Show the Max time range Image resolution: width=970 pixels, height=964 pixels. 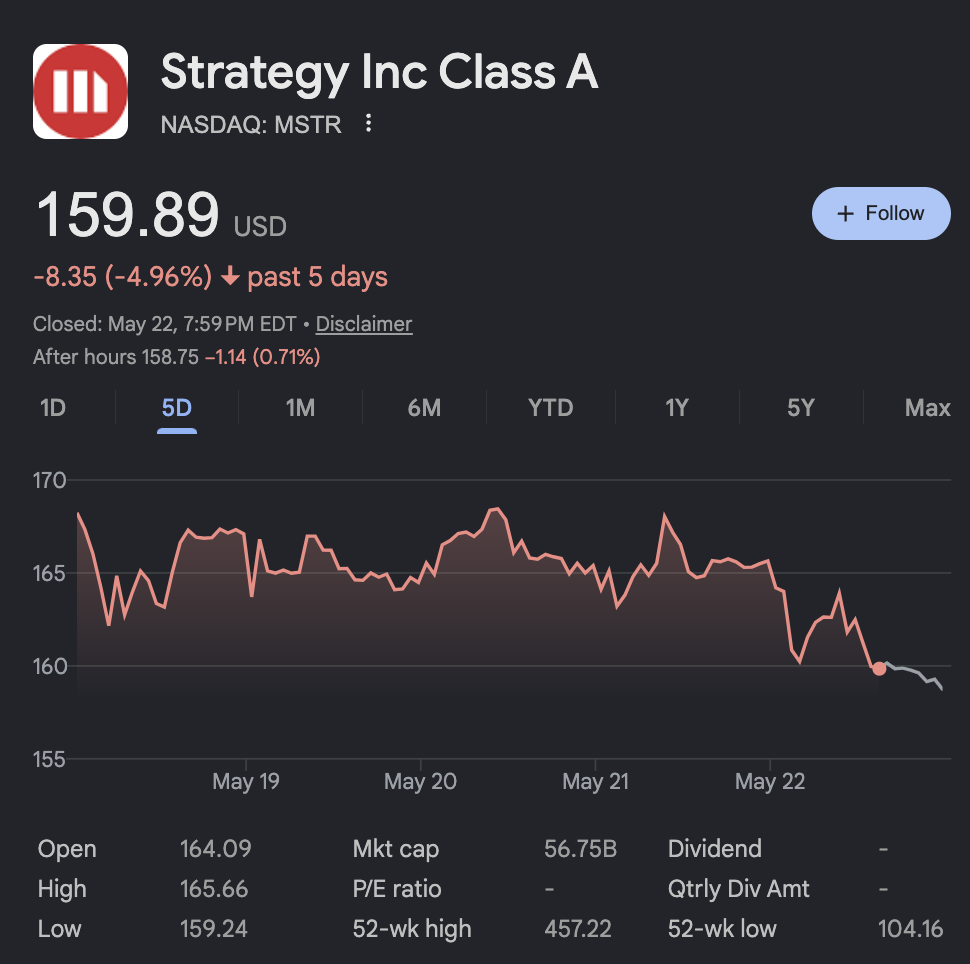click(x=927, y=408)
